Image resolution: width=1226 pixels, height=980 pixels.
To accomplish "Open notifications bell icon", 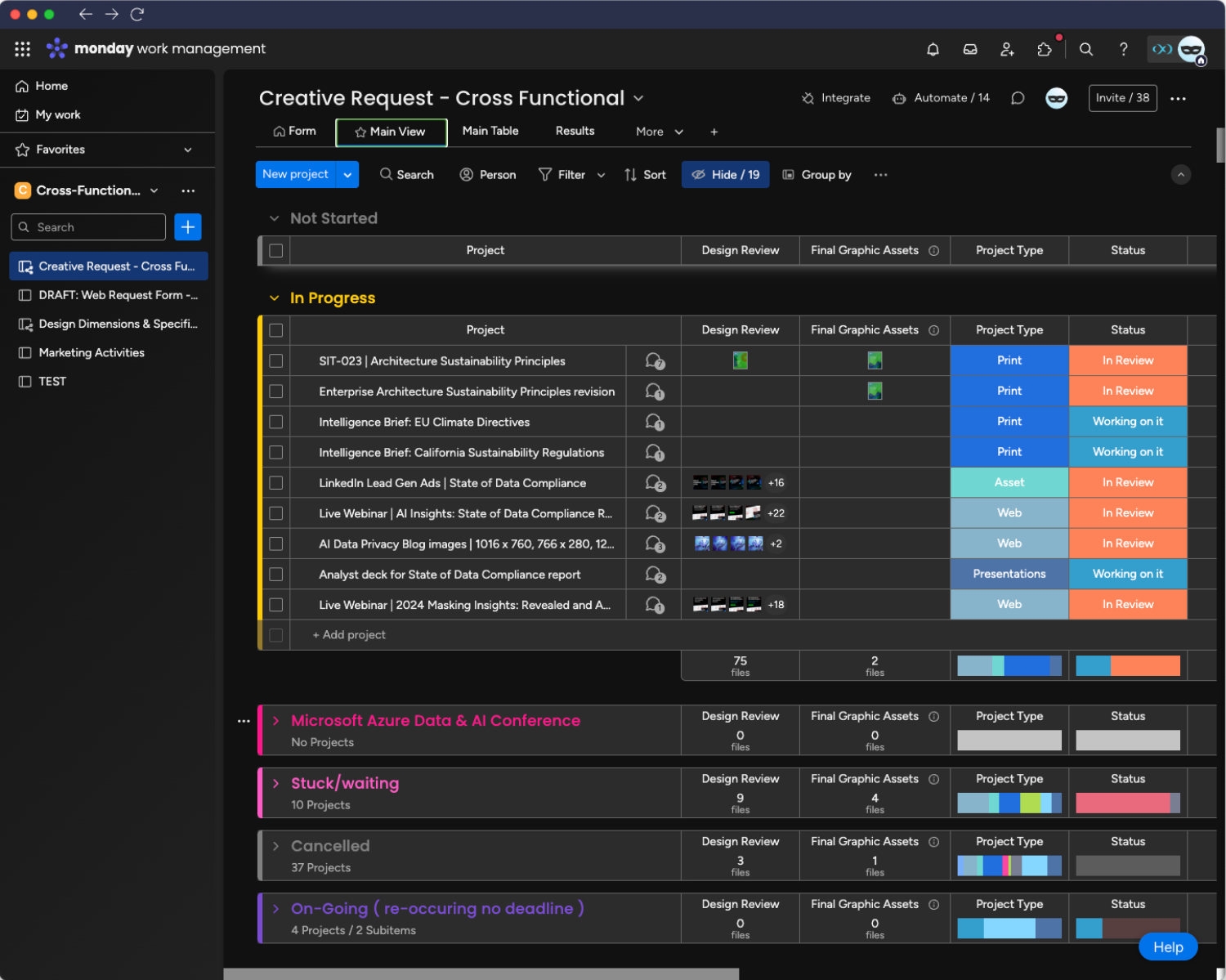I will [933, 49].
